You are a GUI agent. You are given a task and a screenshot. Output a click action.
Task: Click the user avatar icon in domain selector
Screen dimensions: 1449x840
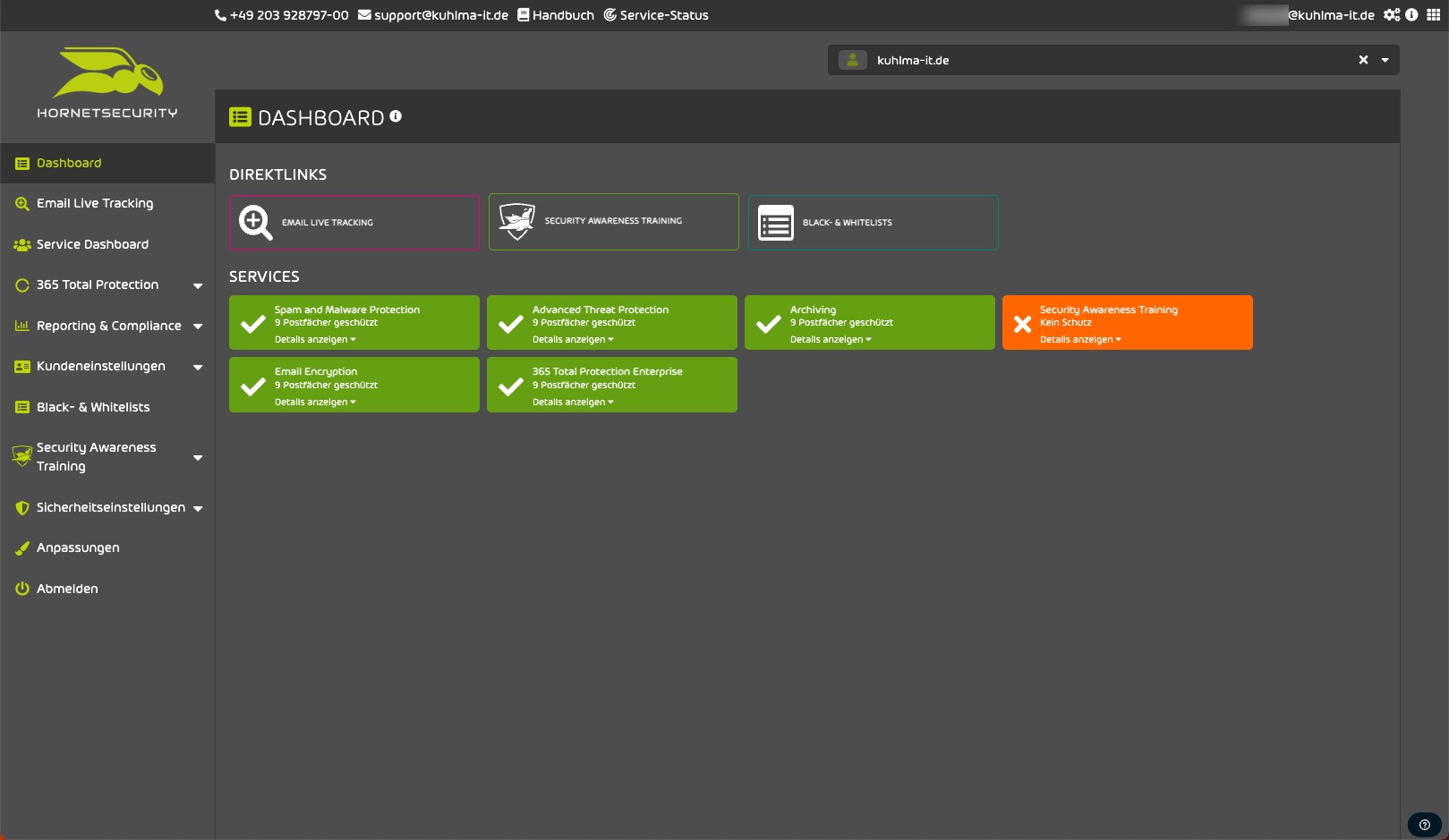pyautogui.click(x=853, y=60)
